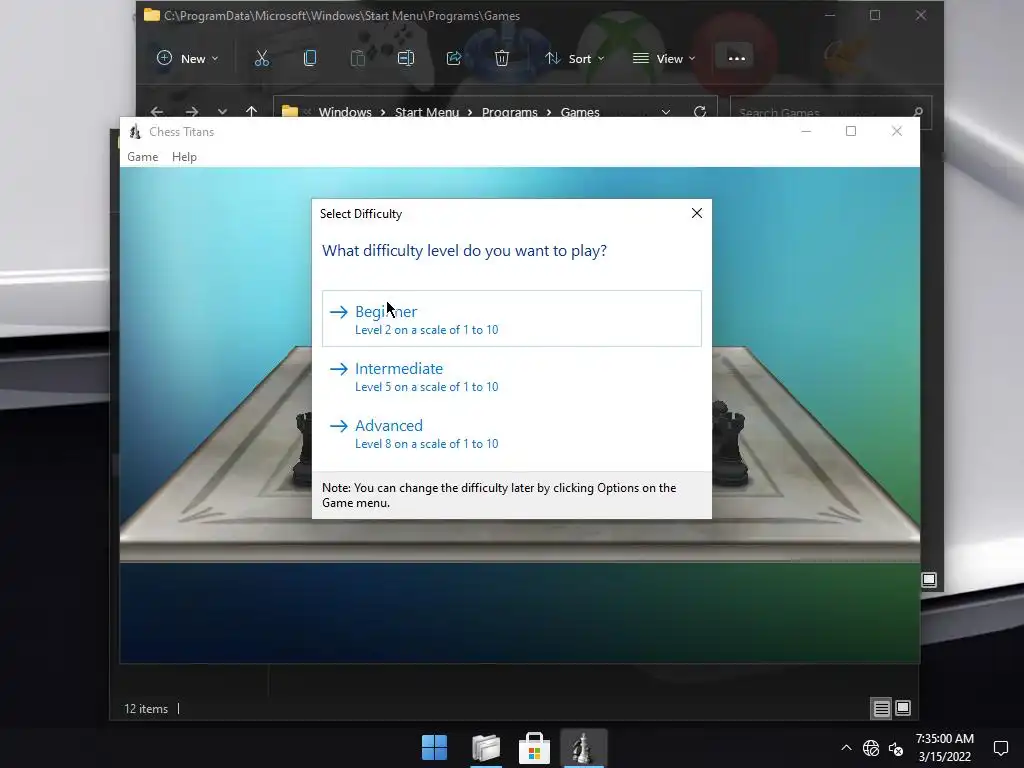Click the folder icon in the address bar
This screenshot has height=768, width=1024.
(x=290, y=112)
